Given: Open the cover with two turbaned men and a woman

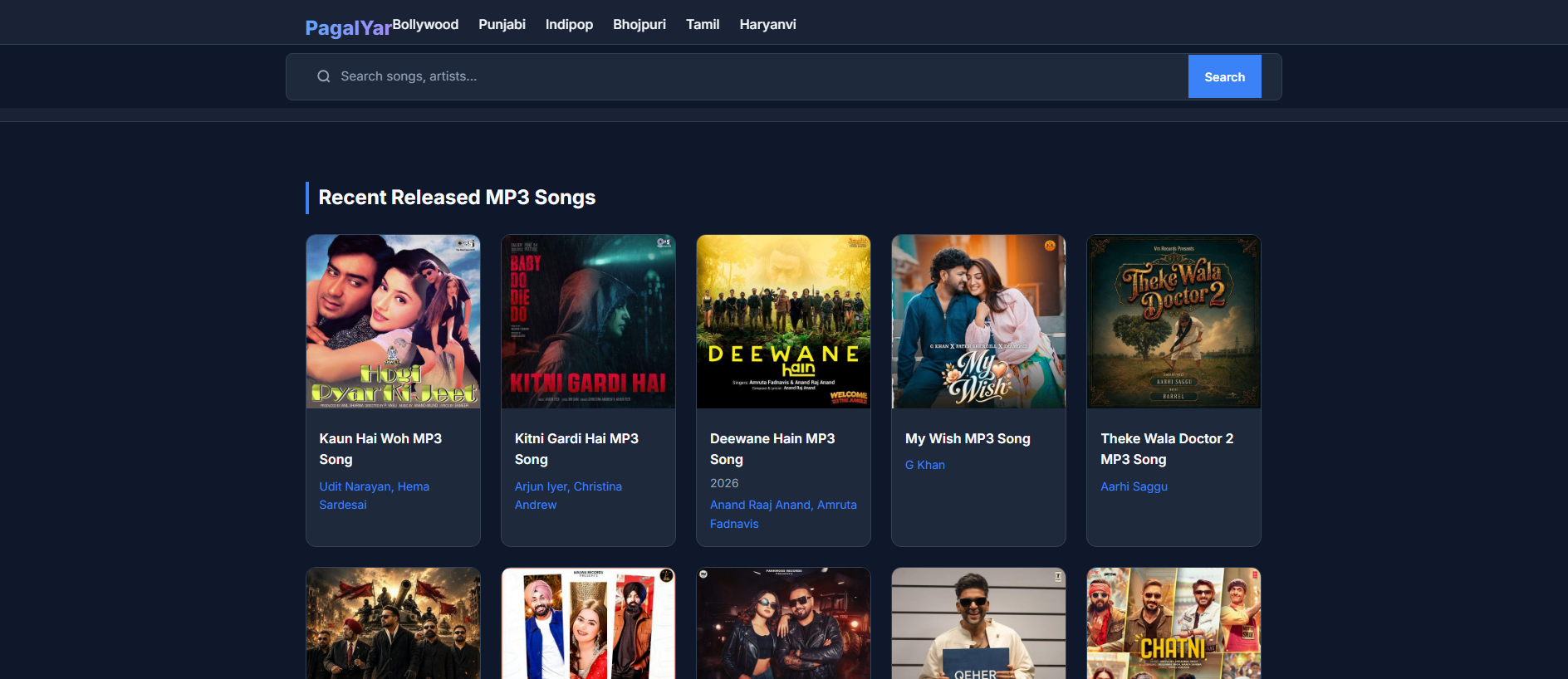Looking at the screenshot, I should coord(589,623).
